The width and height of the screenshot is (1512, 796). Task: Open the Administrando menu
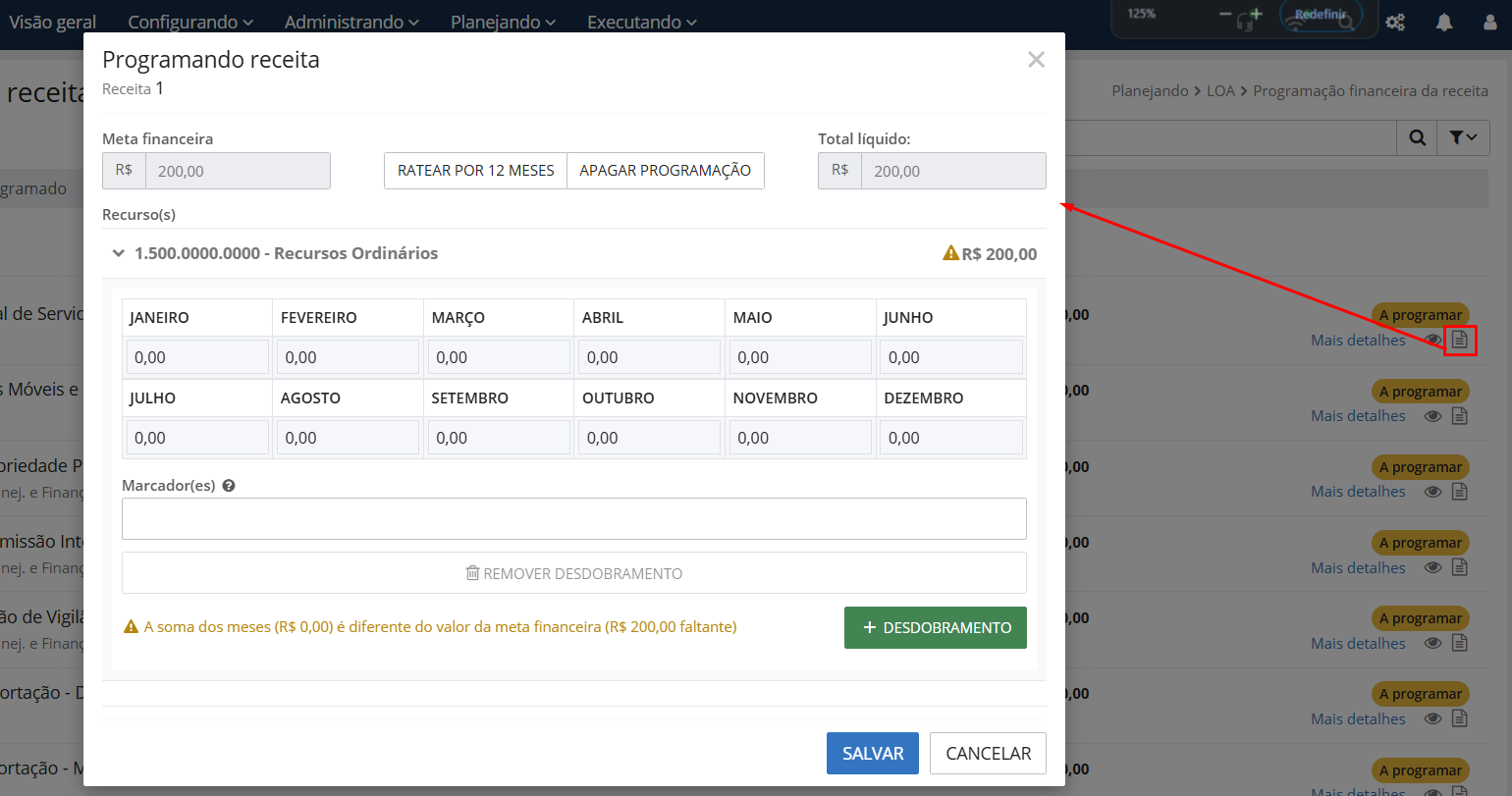point(351,22)
